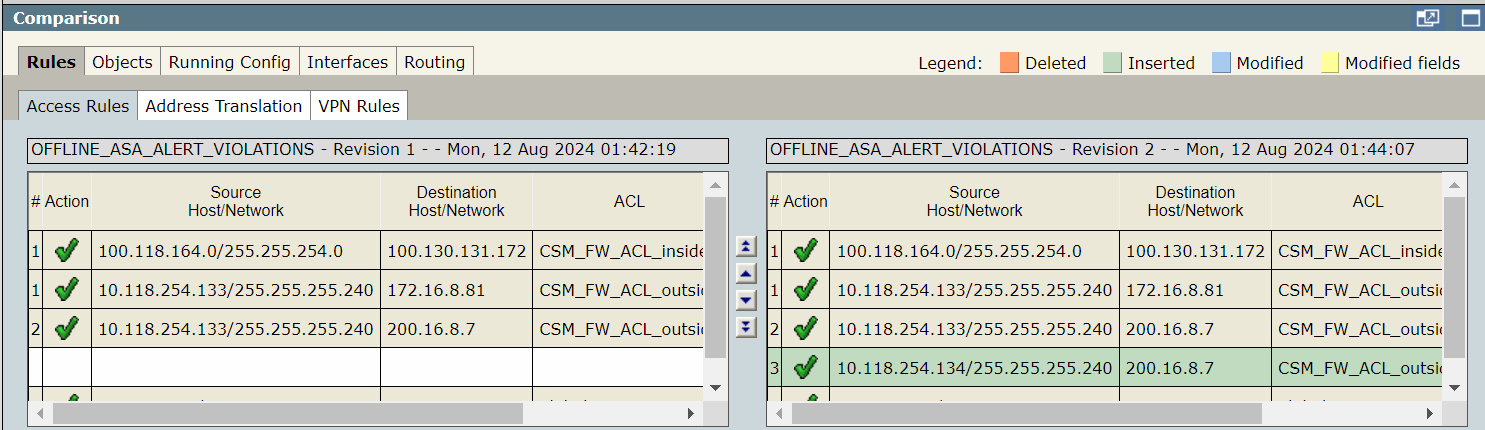1485x430 pixels.
Task: Go to next difference with down arrow
Action: 746,300
